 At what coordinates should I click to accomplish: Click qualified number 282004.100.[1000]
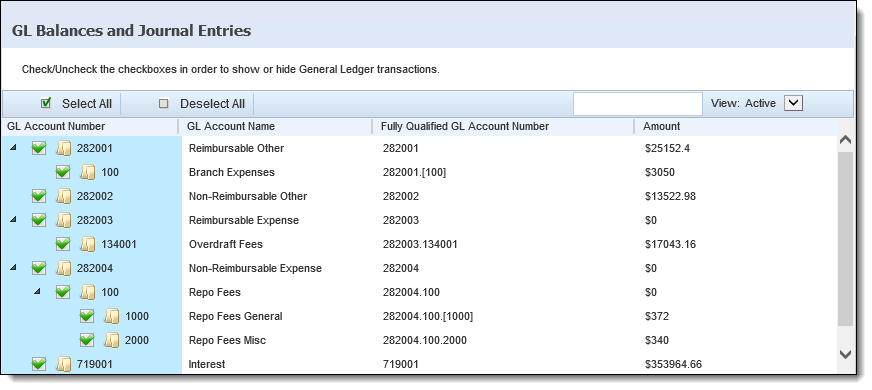point(428,316)
